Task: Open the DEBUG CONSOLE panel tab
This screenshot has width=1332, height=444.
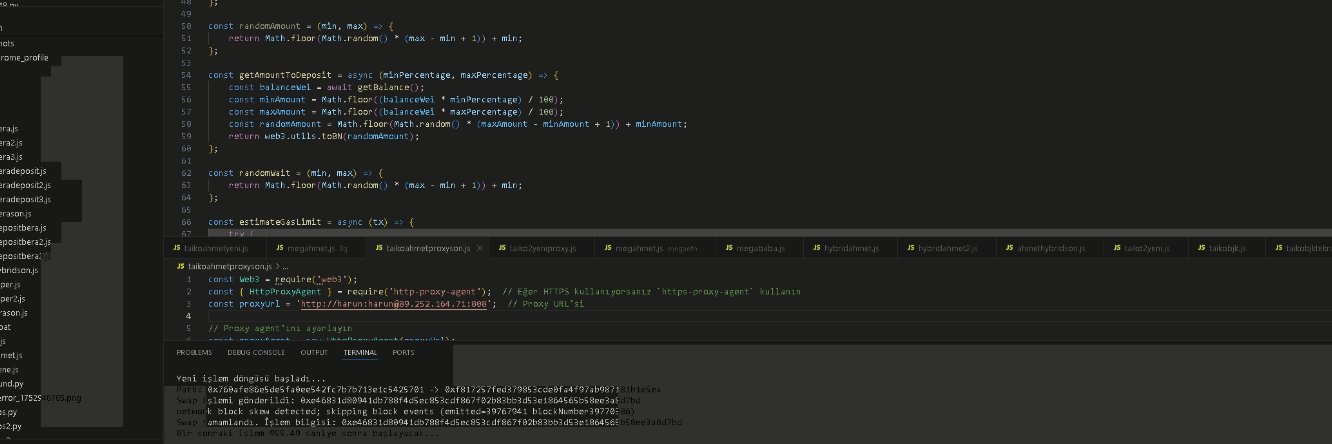Action: (256, 352)
